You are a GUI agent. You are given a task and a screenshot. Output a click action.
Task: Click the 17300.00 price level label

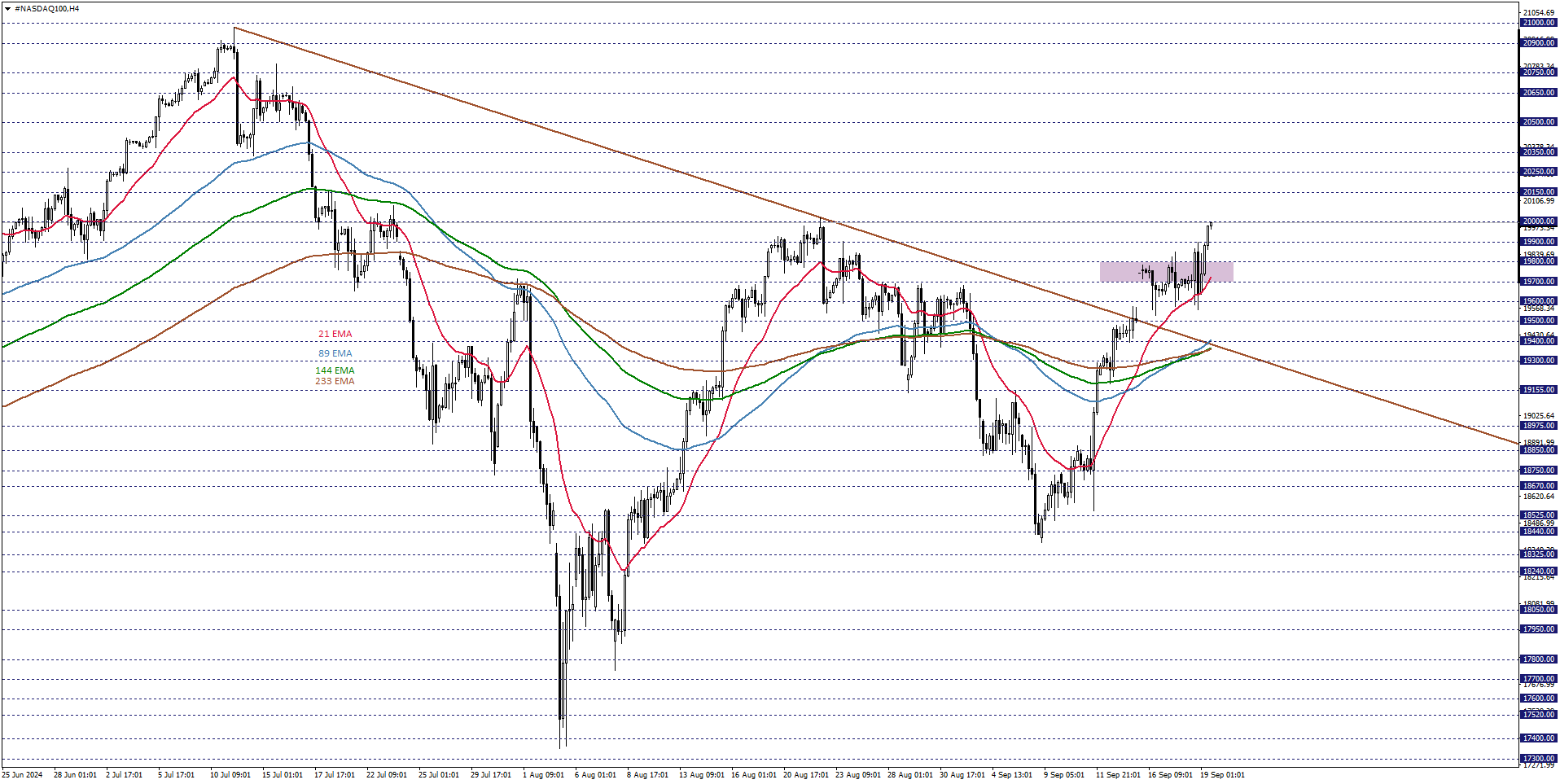coord(1539,759)
